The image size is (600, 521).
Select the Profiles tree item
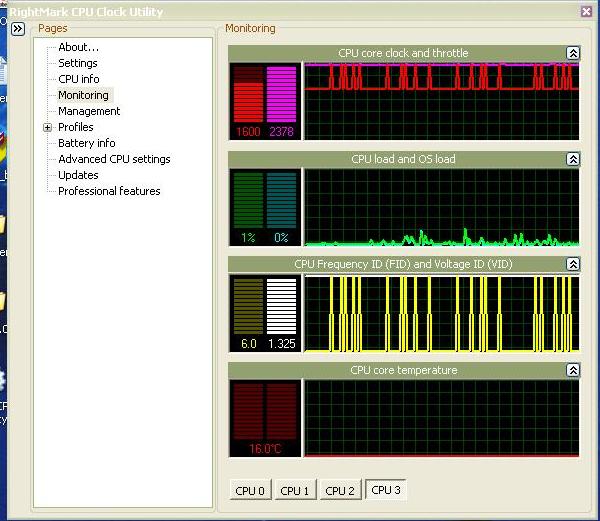tap(76, 127)
